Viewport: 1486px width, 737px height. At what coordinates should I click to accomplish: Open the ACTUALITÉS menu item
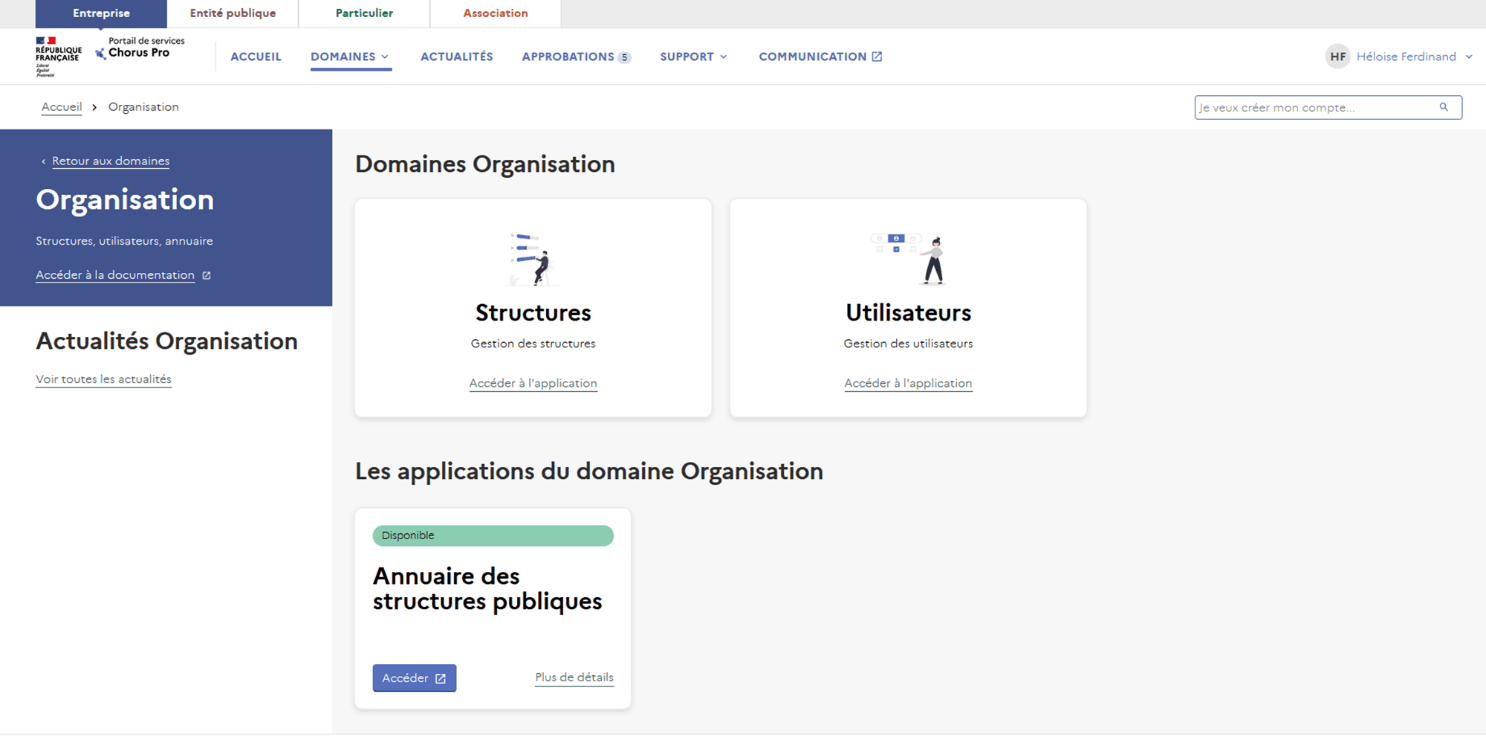(456, 56)
